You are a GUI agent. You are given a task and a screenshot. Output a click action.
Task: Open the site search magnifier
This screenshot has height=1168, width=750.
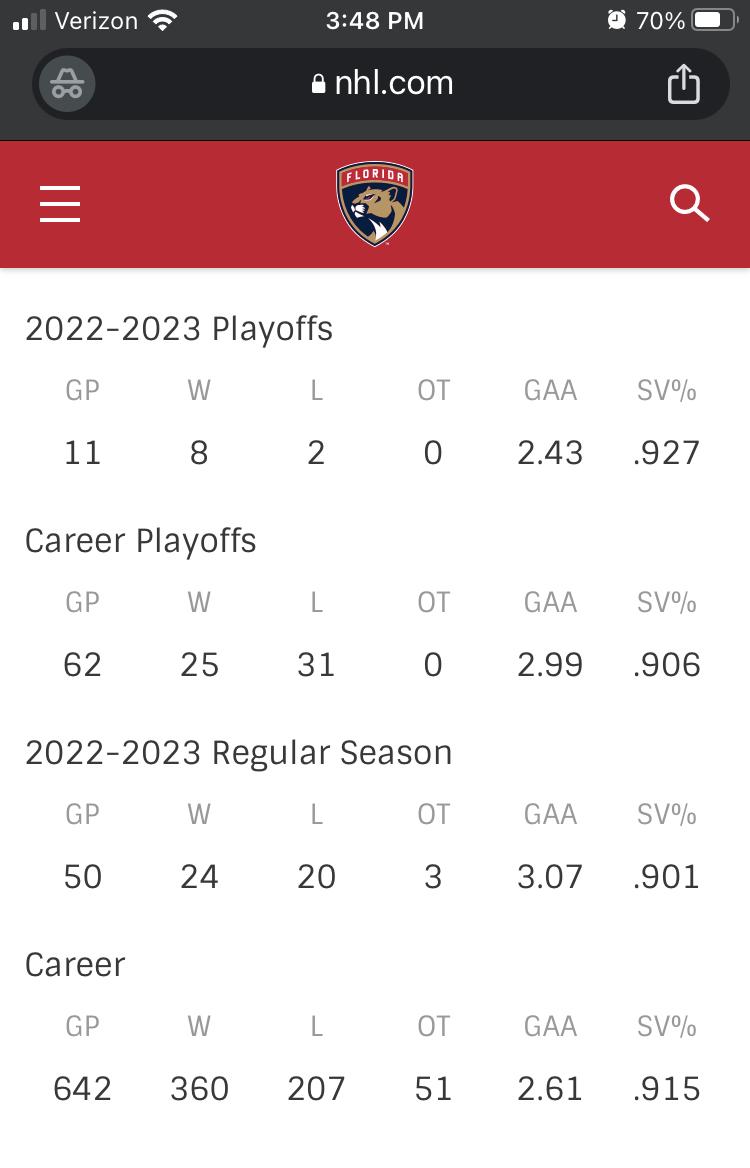point(689,203)
